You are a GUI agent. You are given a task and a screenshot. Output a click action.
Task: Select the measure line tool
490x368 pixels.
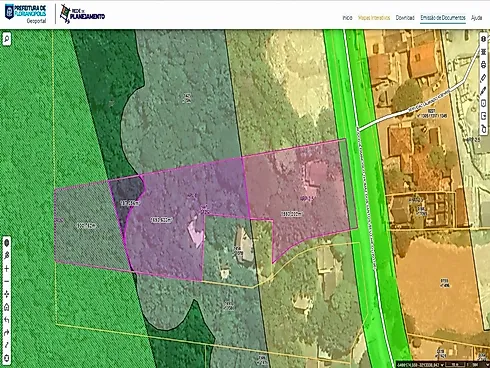click(7, 345)
